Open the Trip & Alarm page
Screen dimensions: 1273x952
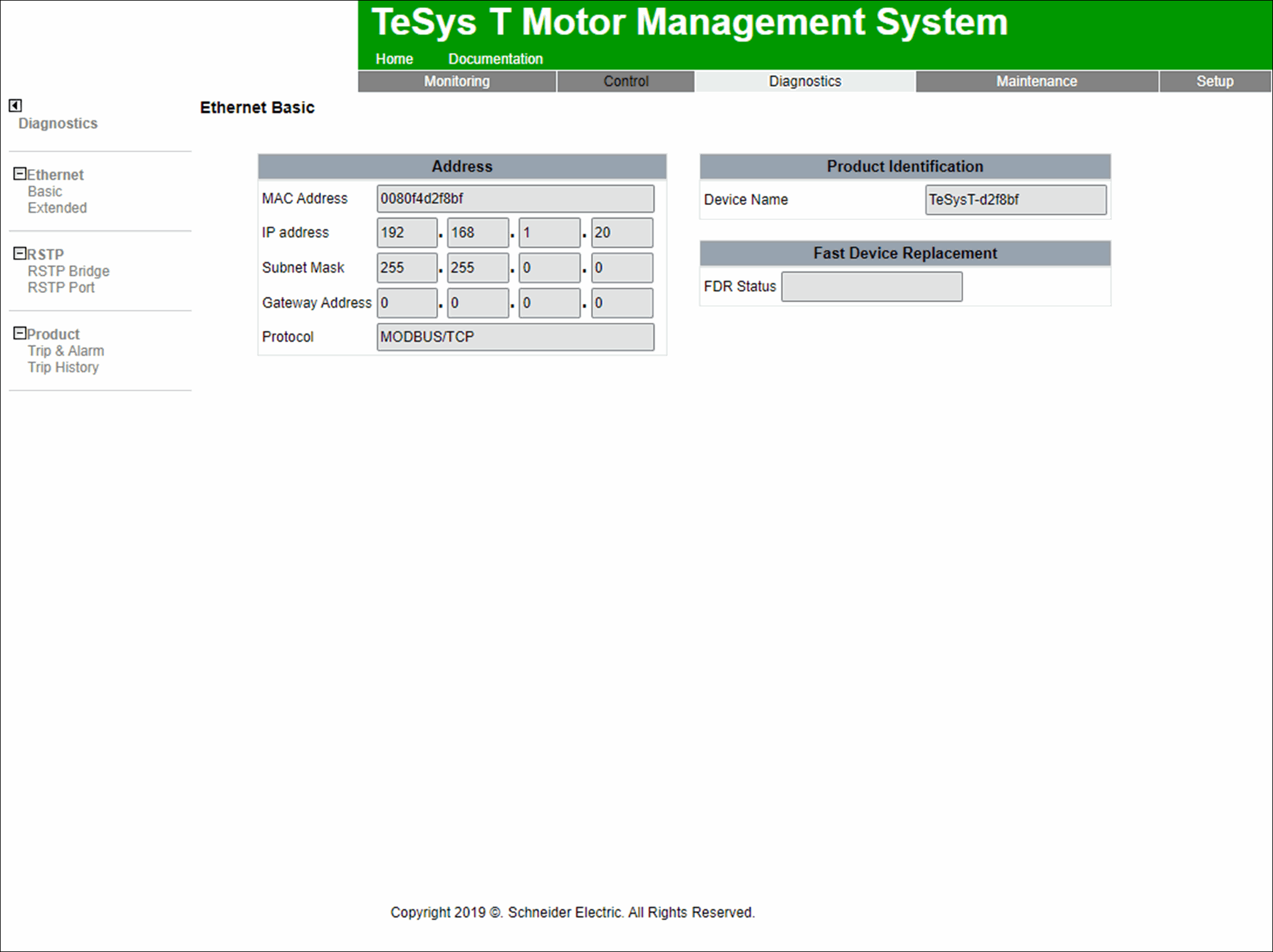(66, 351)
